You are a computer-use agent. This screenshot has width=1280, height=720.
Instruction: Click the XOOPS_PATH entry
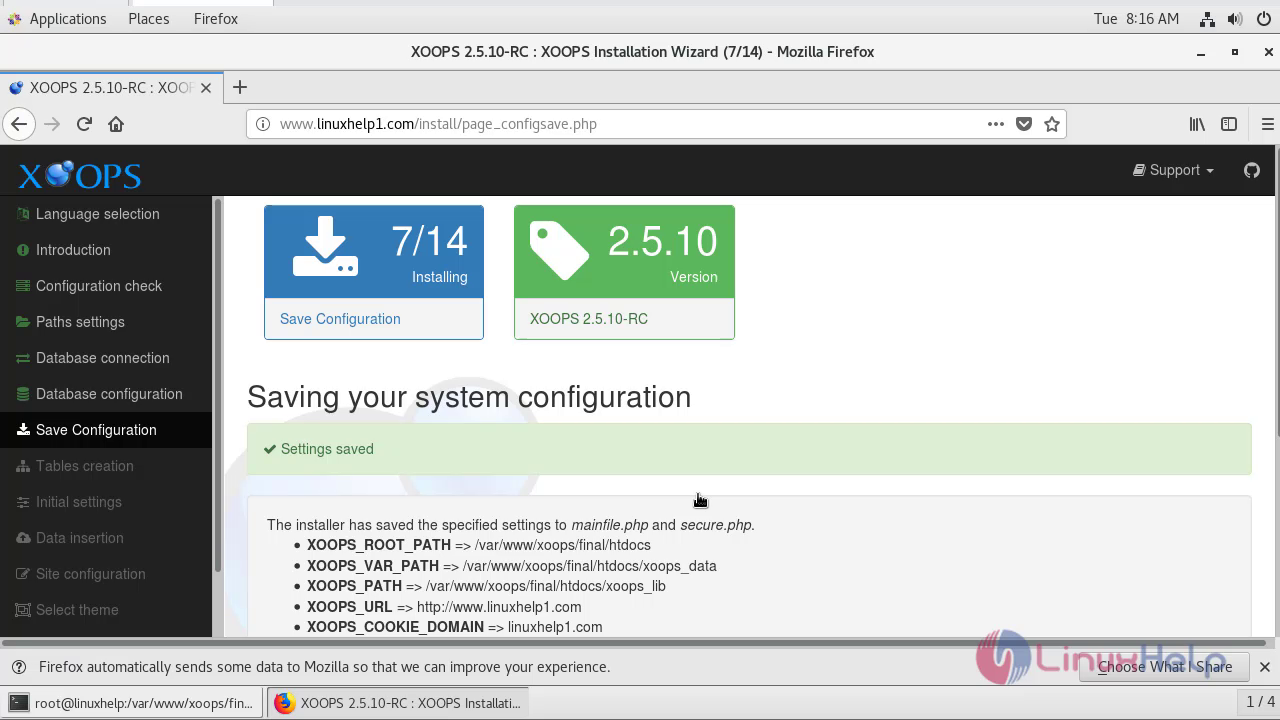[x=486, y=586]
